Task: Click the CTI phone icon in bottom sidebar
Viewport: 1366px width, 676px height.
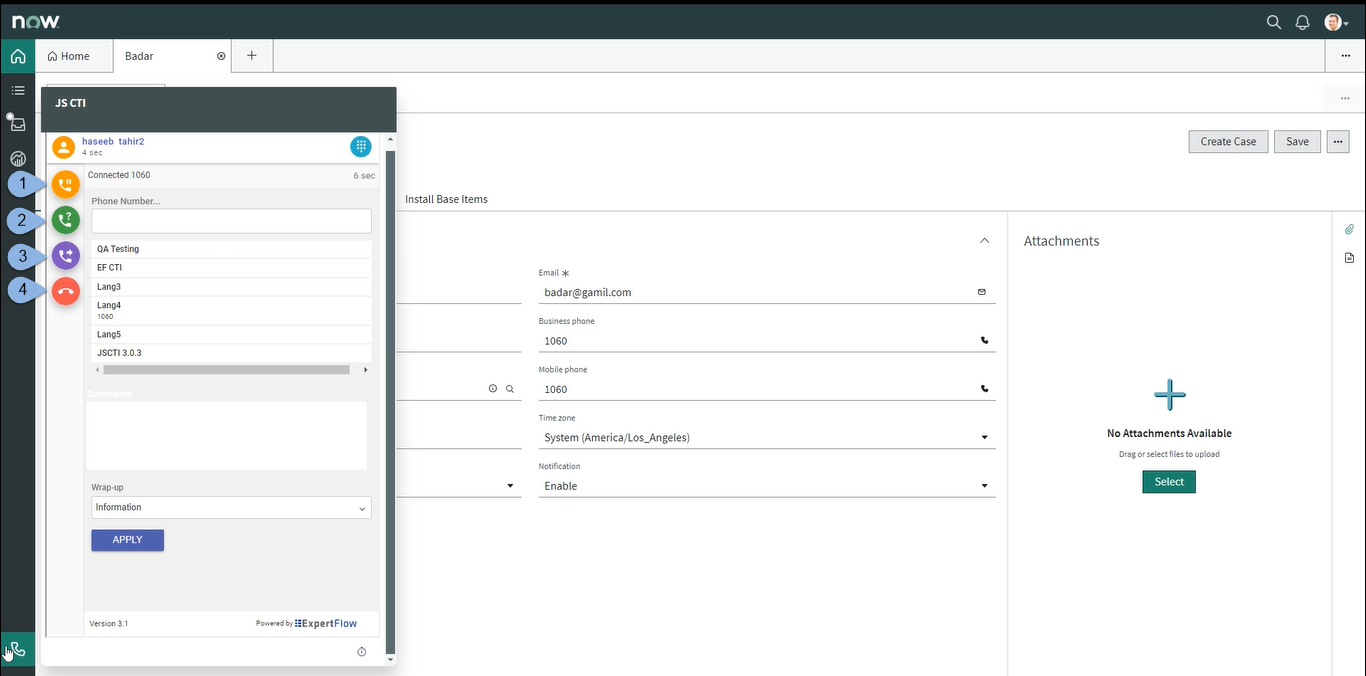Action: coord(16,648)
